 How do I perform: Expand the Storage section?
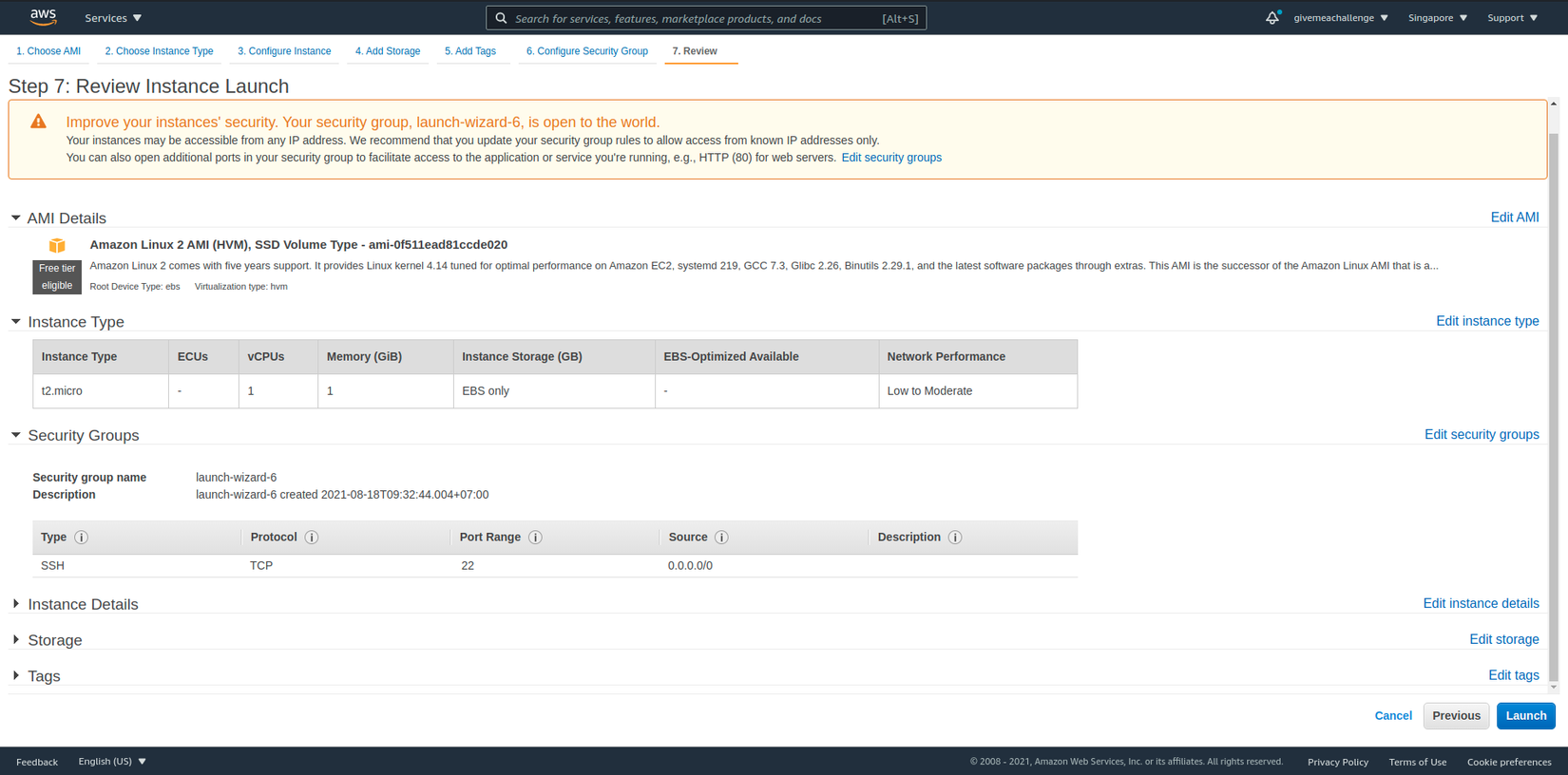(15, 640)
